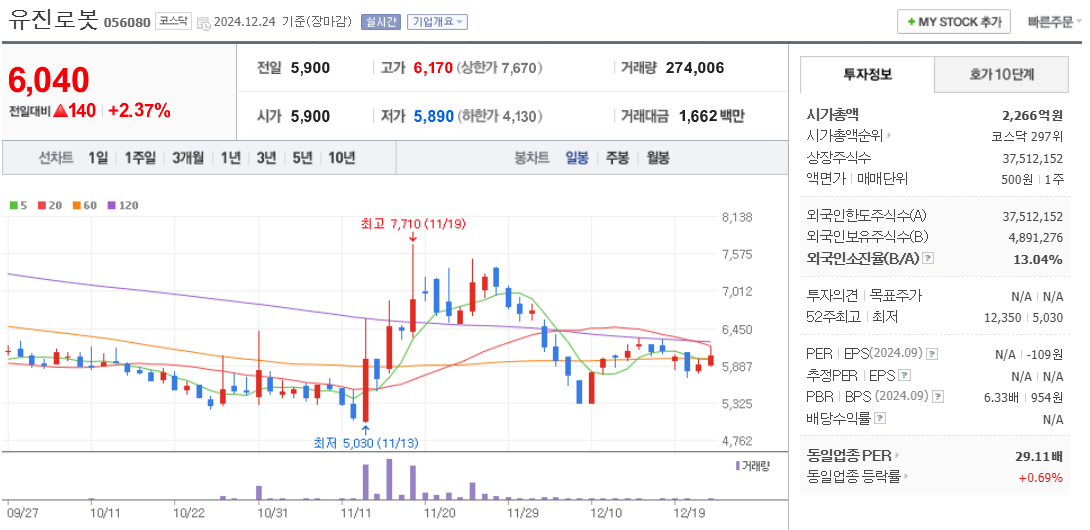Image resolution: width=1090 pixels, height=530 pixels.
Task: Click the 5-day moving average legend swatch
Action: click(x=13, y=205)
